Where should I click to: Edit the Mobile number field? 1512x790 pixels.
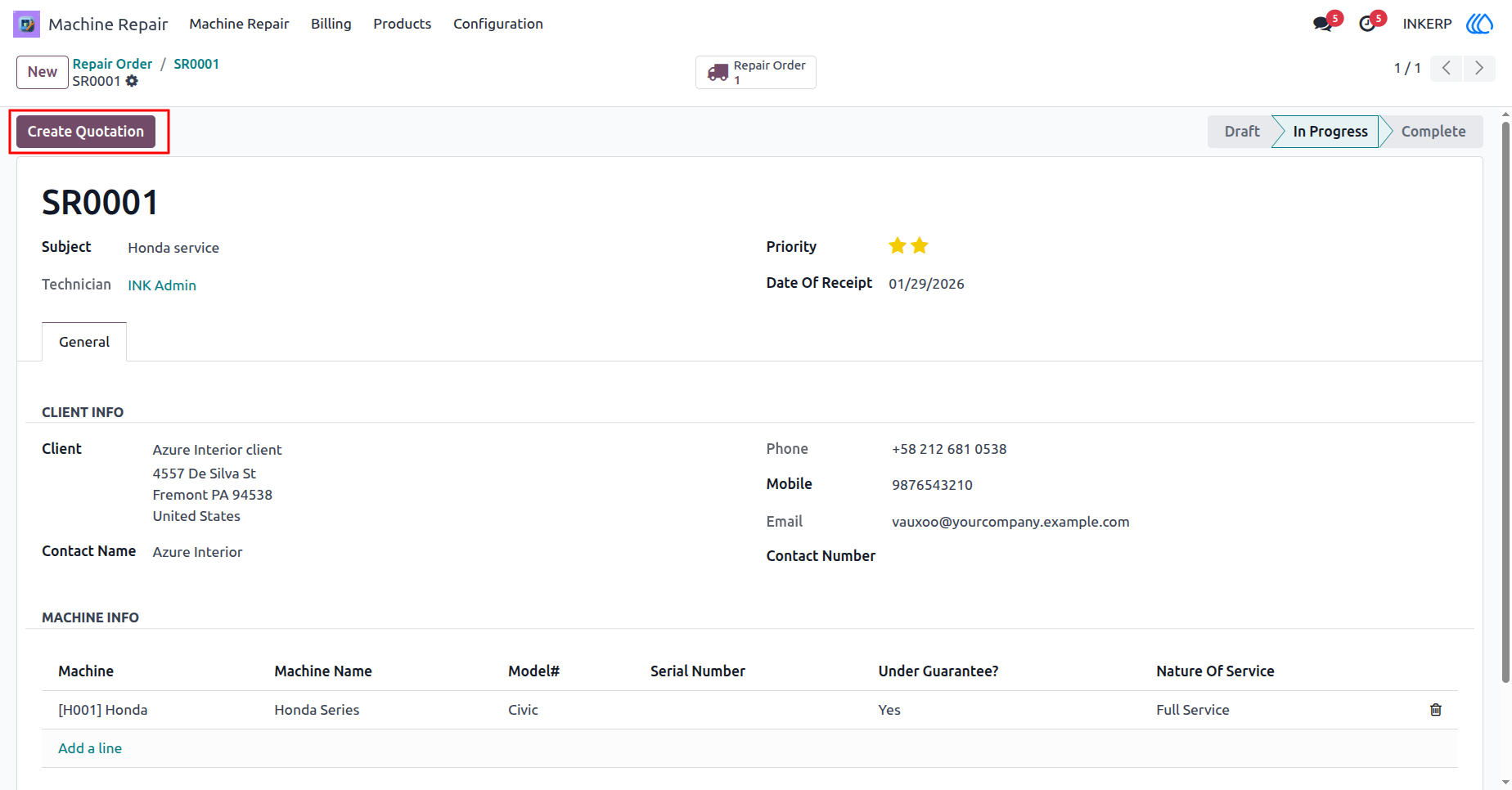[x=932, y=485]
